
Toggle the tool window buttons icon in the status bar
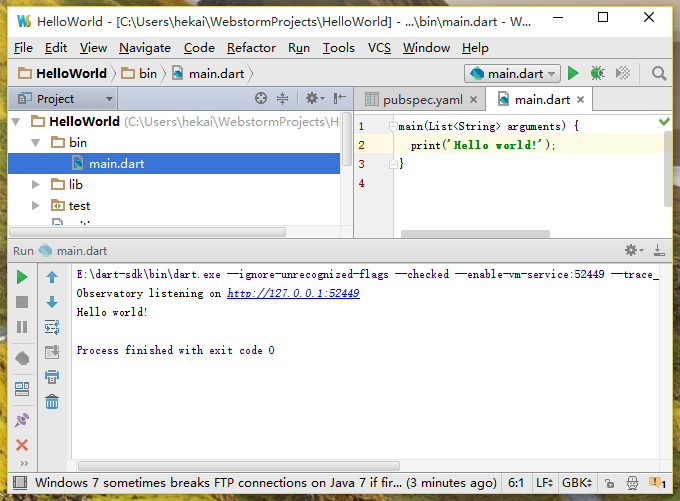[20, 482]
